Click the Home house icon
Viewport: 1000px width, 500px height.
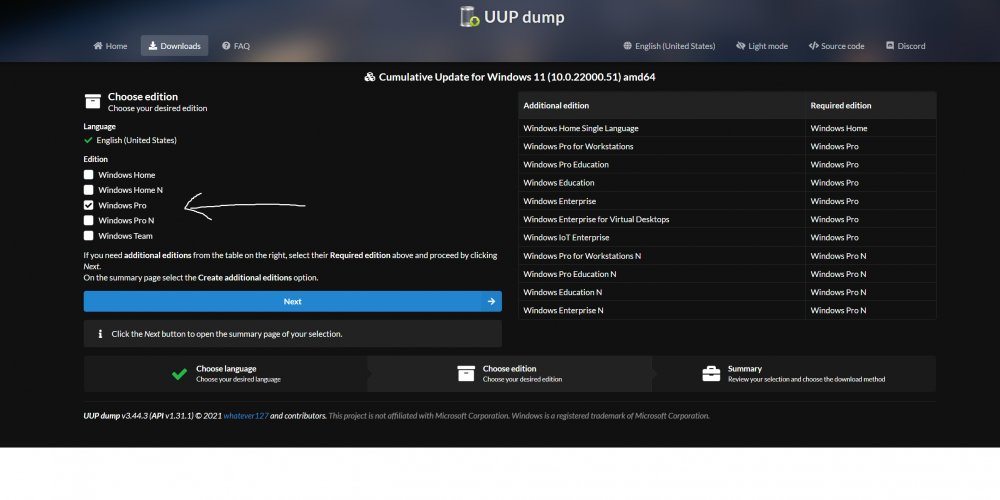click(x=98, y=46)
